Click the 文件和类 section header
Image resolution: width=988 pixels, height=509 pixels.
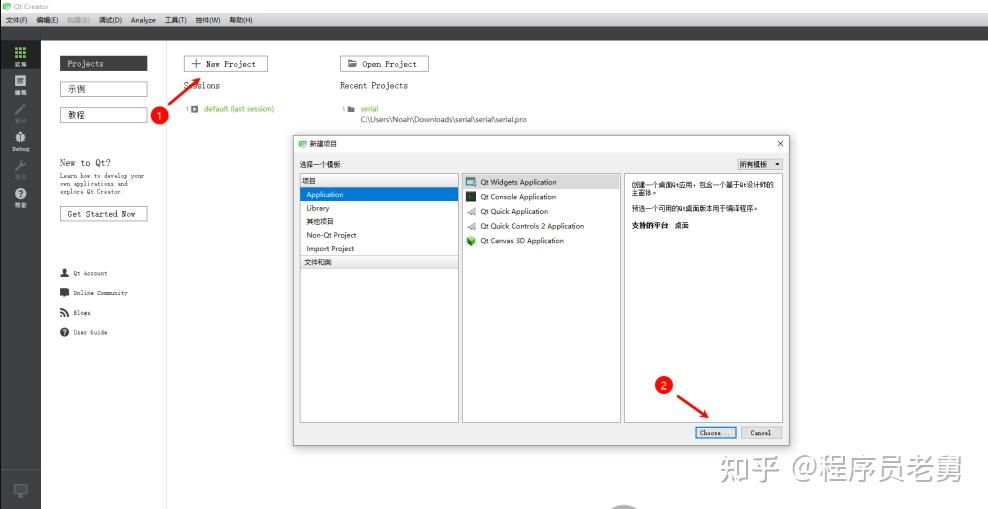pos(379,262)
